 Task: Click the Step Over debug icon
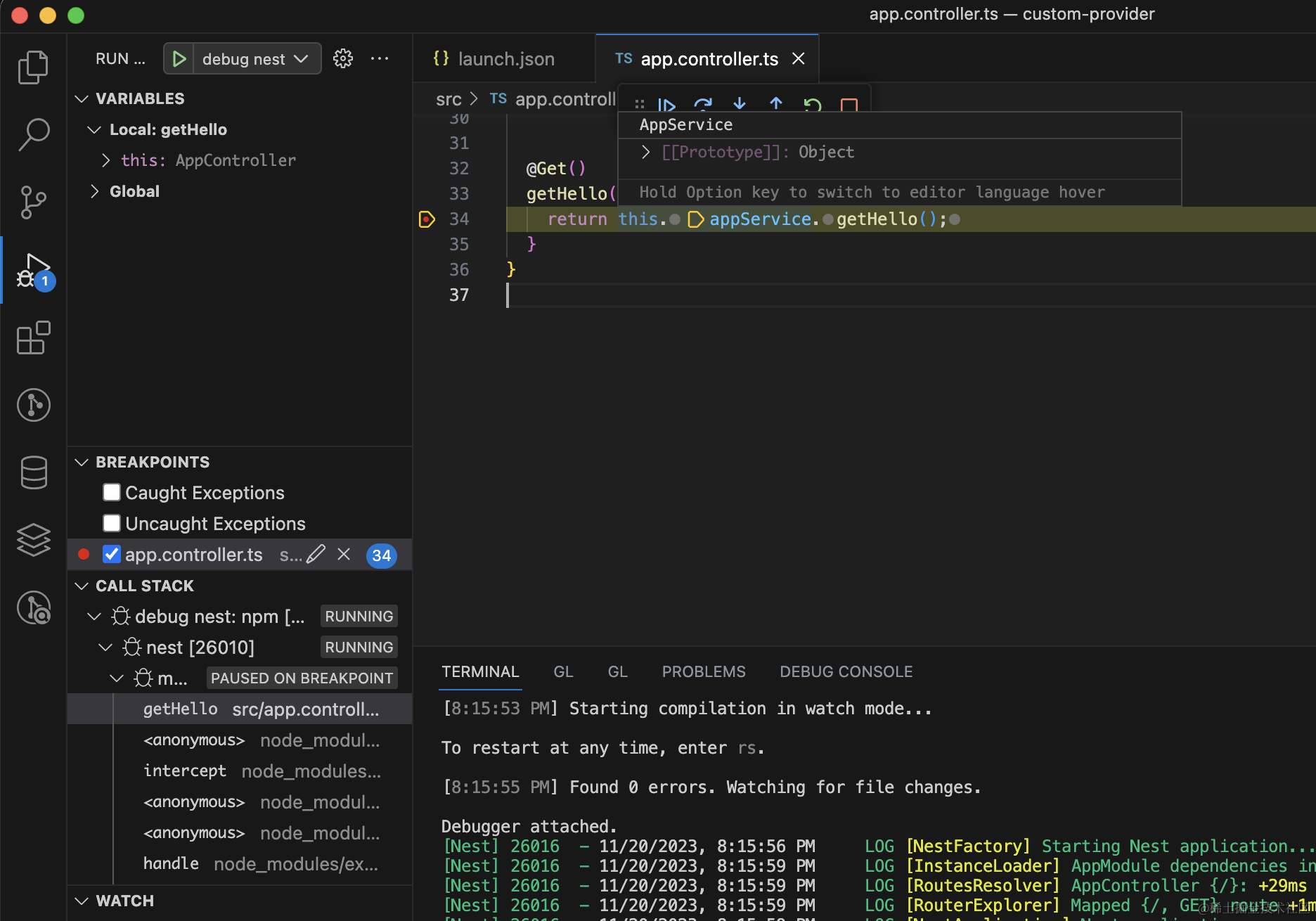click(x=703, y=105)
